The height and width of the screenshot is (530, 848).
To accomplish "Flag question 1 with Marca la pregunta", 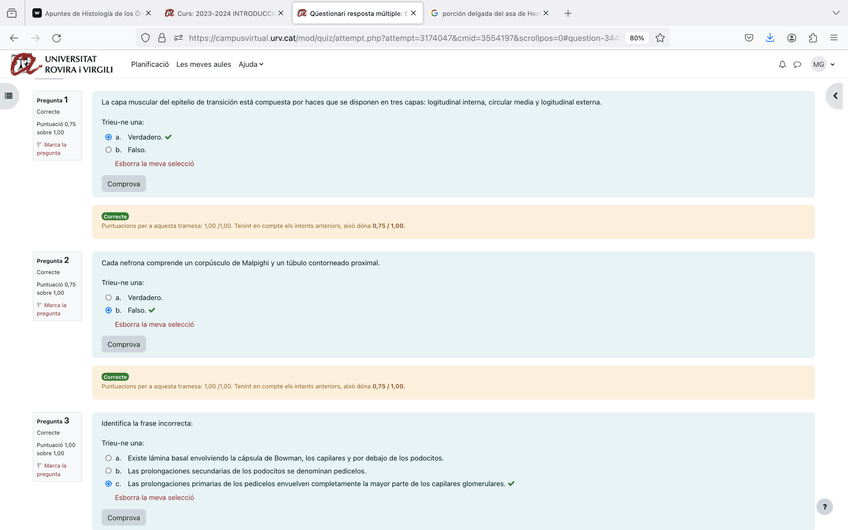I will click(51, 149).
